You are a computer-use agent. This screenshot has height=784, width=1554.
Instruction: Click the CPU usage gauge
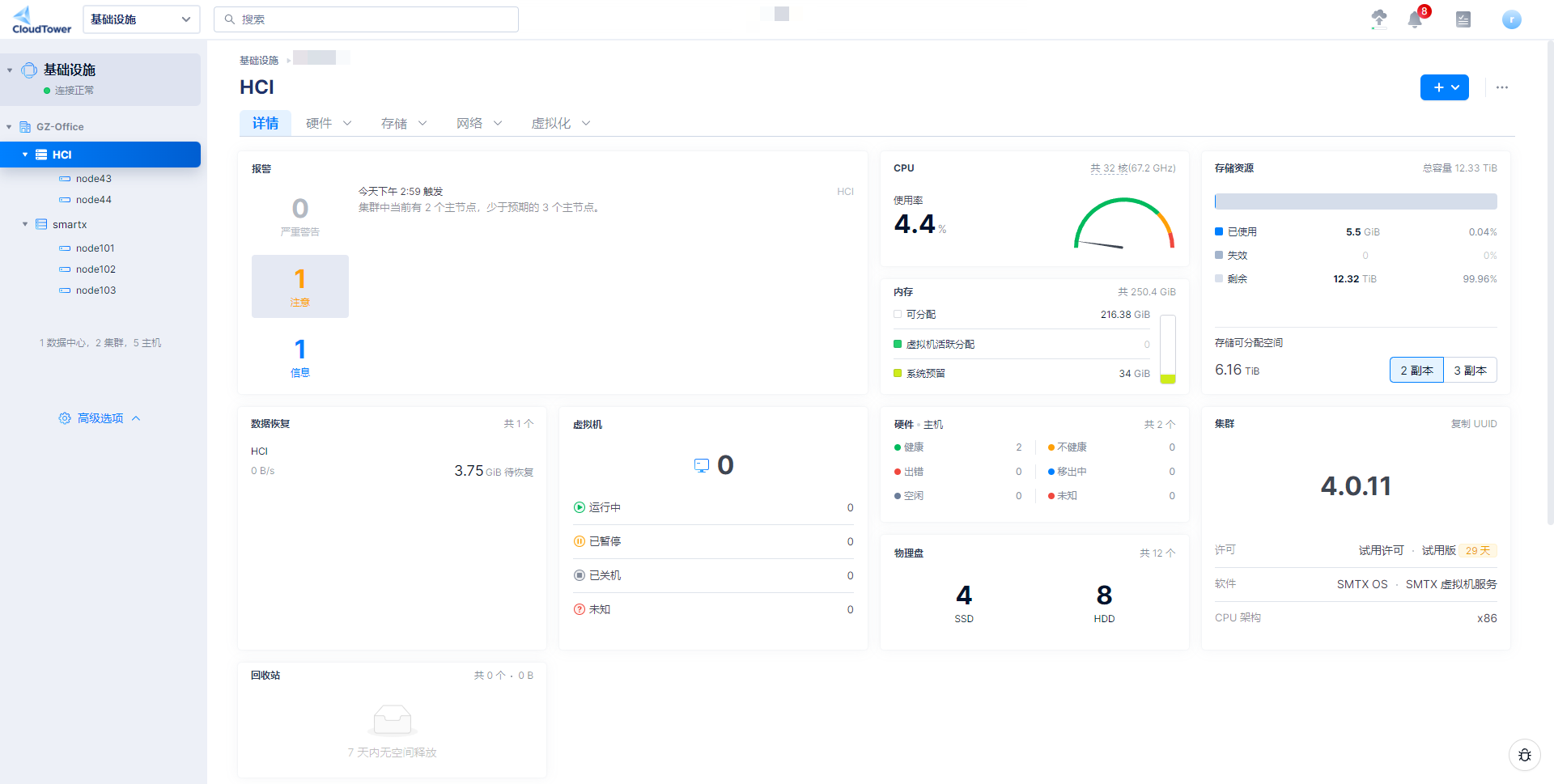[1124, 224]
